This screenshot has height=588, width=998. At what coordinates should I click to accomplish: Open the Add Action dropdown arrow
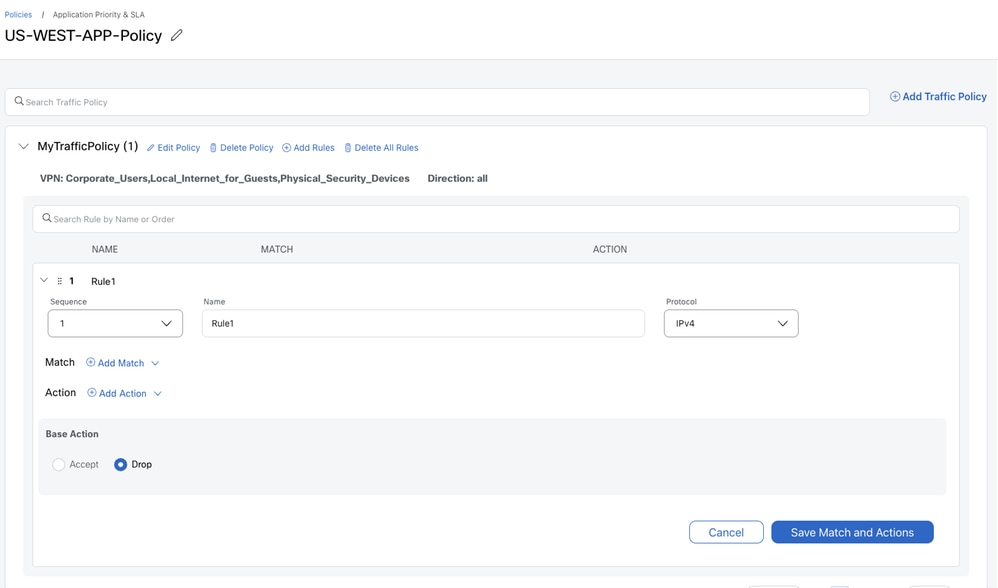[158, 394]
